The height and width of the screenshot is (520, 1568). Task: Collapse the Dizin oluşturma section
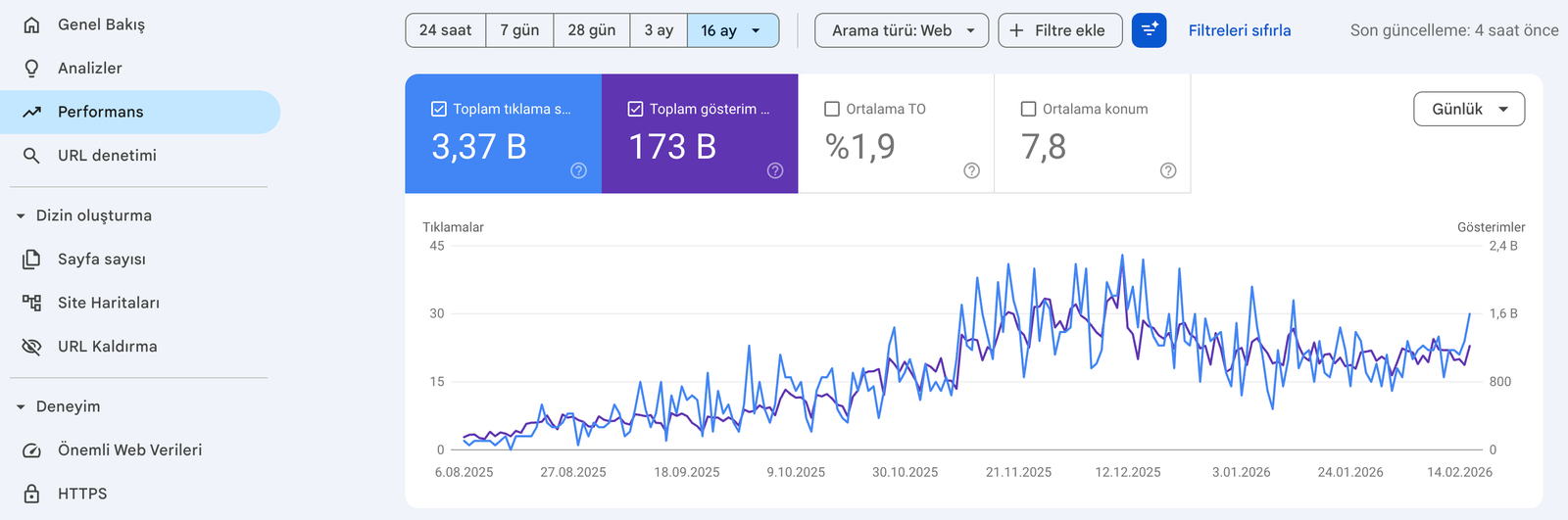(21, 215)
